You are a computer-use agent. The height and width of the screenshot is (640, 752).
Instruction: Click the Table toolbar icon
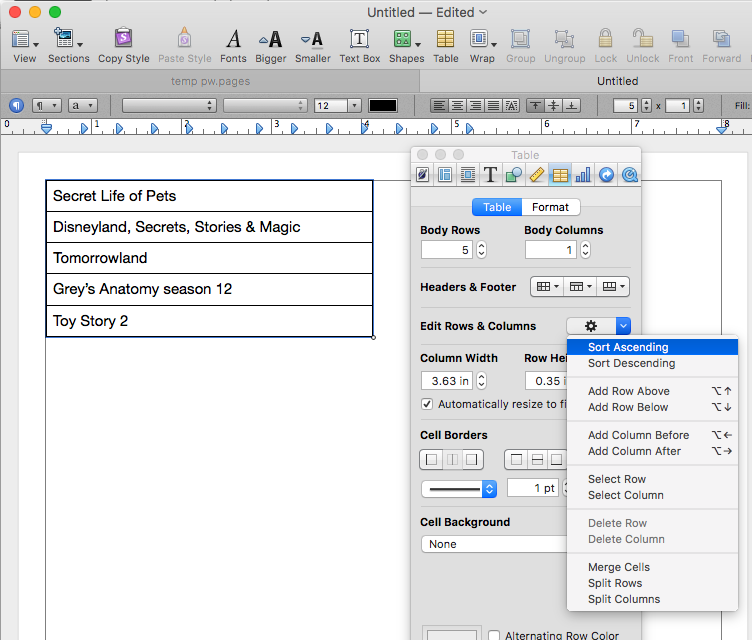point(446,46)
